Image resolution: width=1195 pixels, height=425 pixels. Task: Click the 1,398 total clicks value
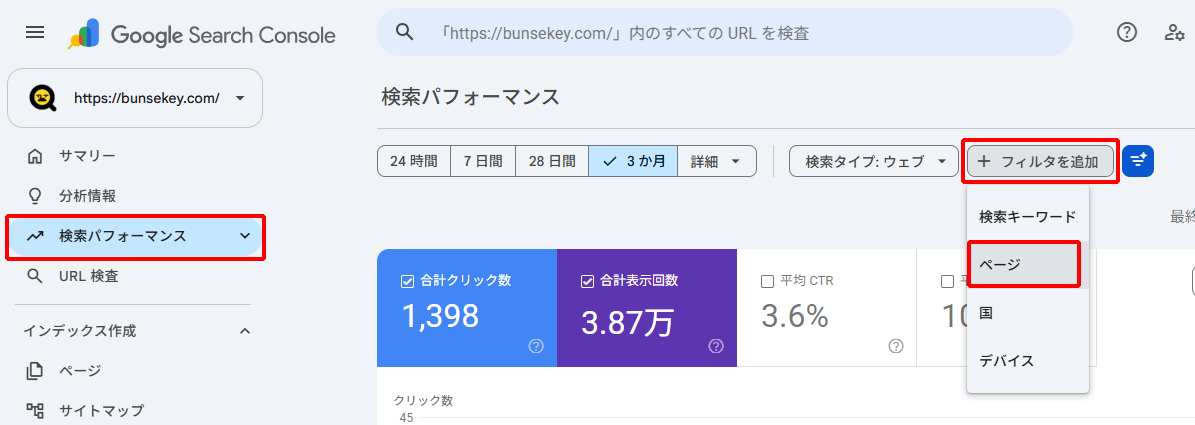440,316
